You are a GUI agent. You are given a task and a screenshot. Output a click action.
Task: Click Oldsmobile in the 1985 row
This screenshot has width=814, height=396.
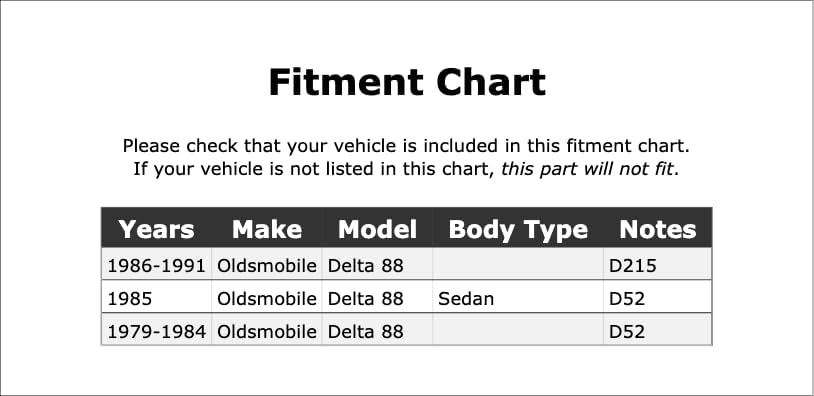point(267,298)
